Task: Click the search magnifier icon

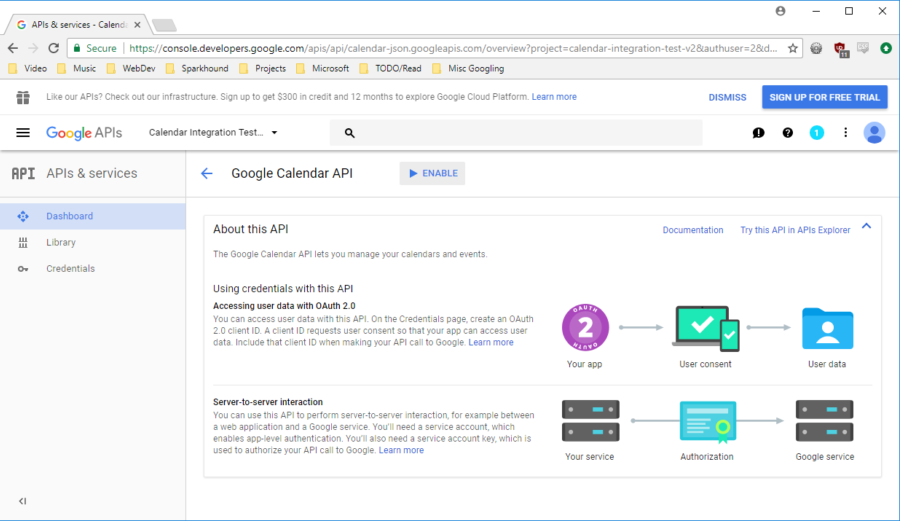Action: pyautogui.click(x=350, y=133)
